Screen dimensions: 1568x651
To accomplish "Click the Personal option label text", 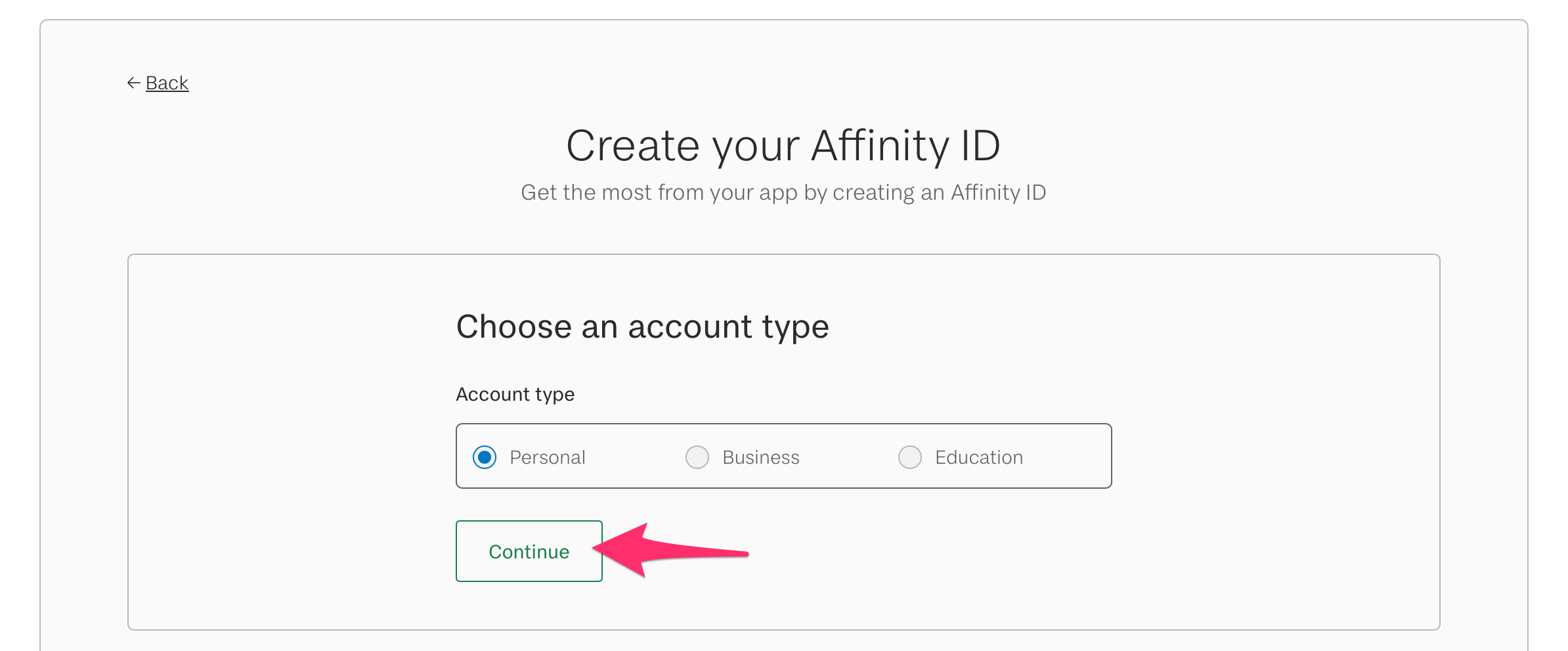I will (x=547, y=457).
